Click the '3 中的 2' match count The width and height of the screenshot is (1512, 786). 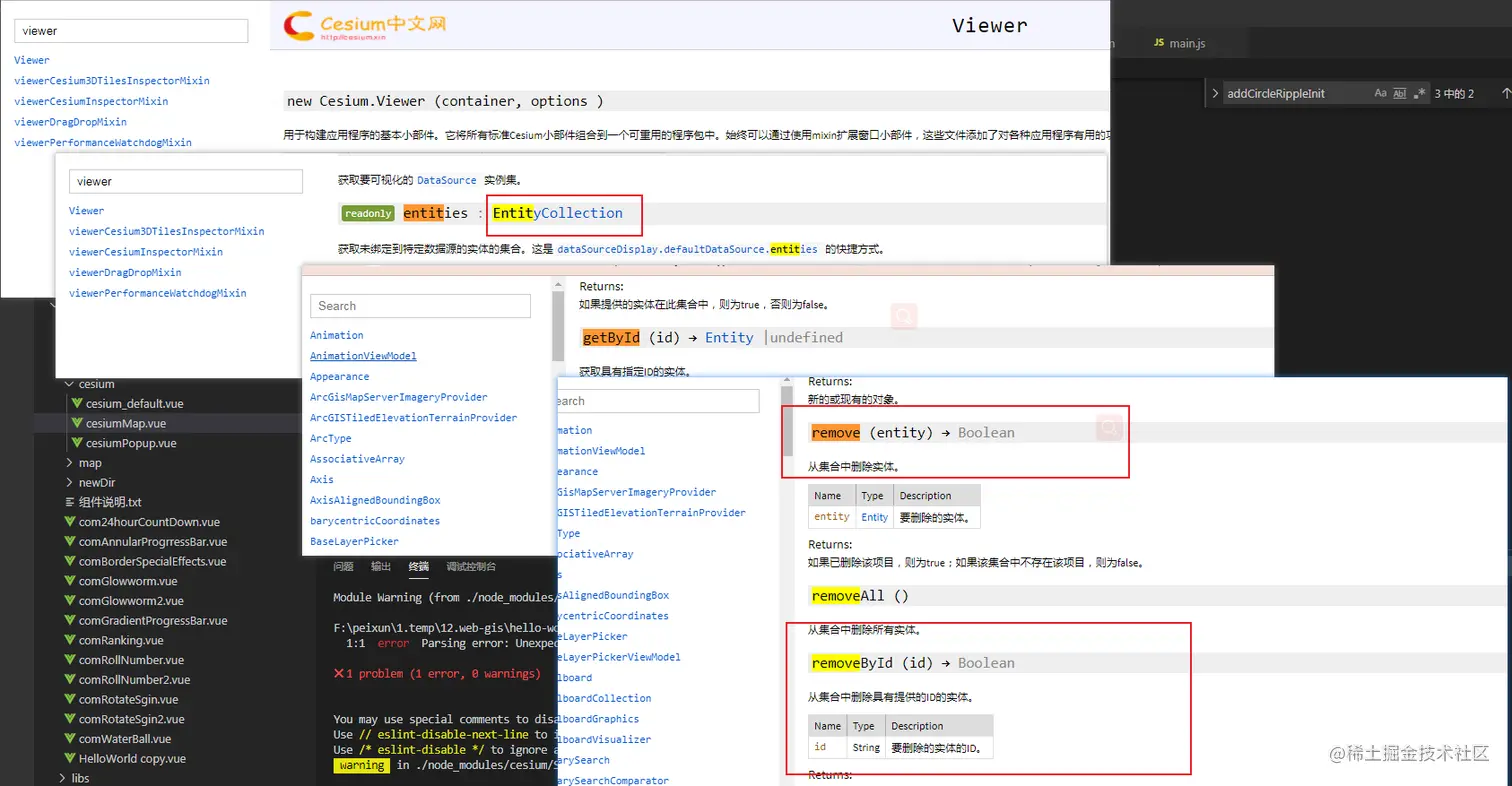1454,93
